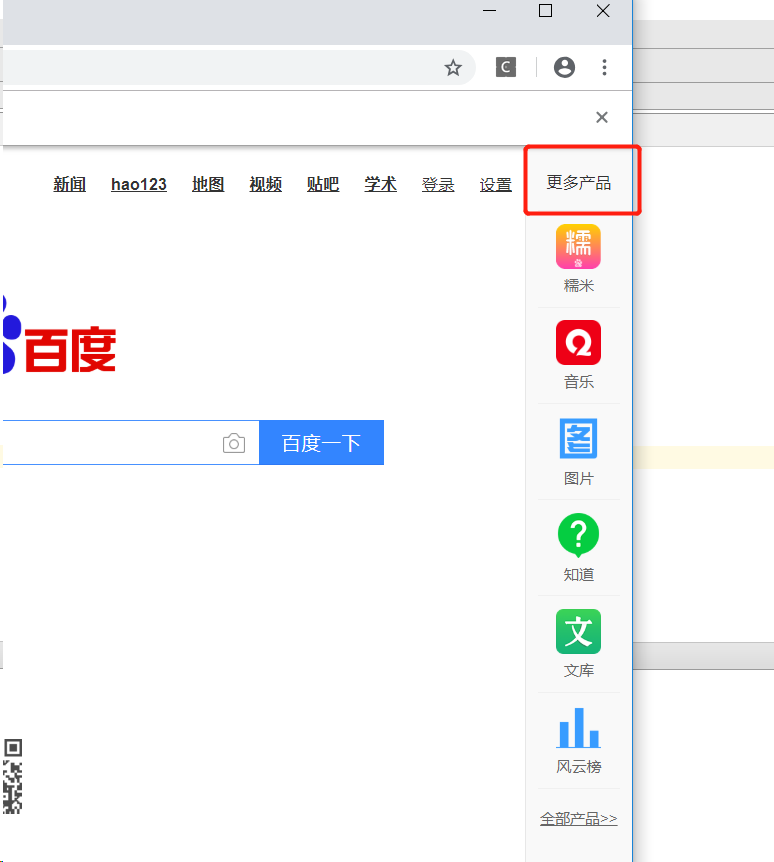The width and height of the screenshot is (774, 862).
Task: Open the red 音乐 music icon
Action: tap(578, 342)
